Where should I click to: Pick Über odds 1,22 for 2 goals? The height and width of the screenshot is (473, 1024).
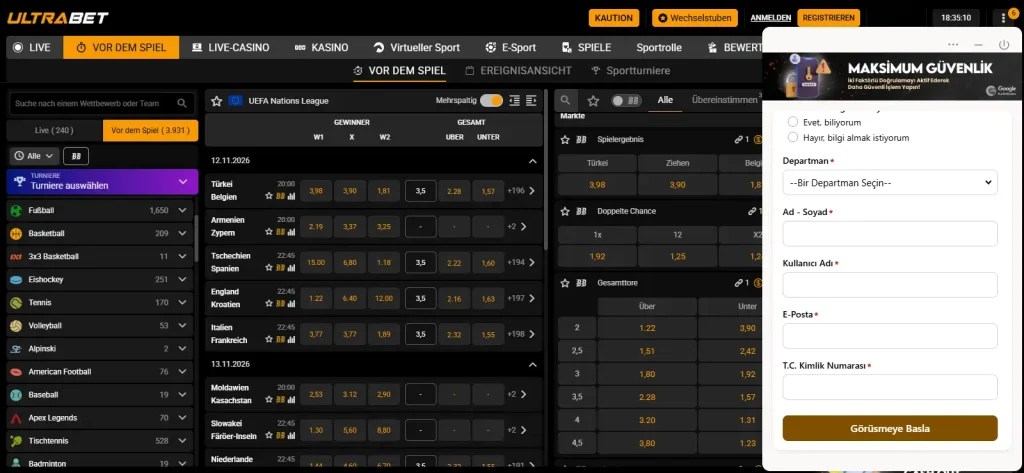point(647,328)
